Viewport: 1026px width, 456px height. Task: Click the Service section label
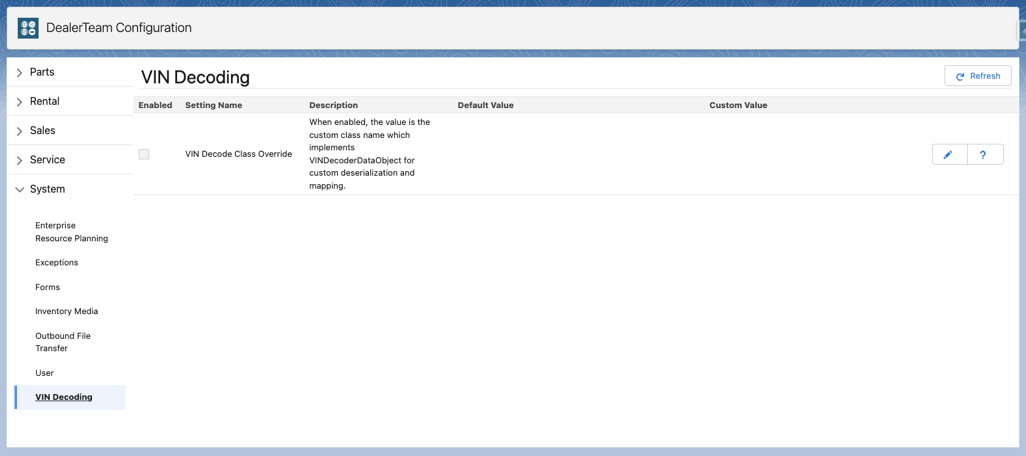47,160
